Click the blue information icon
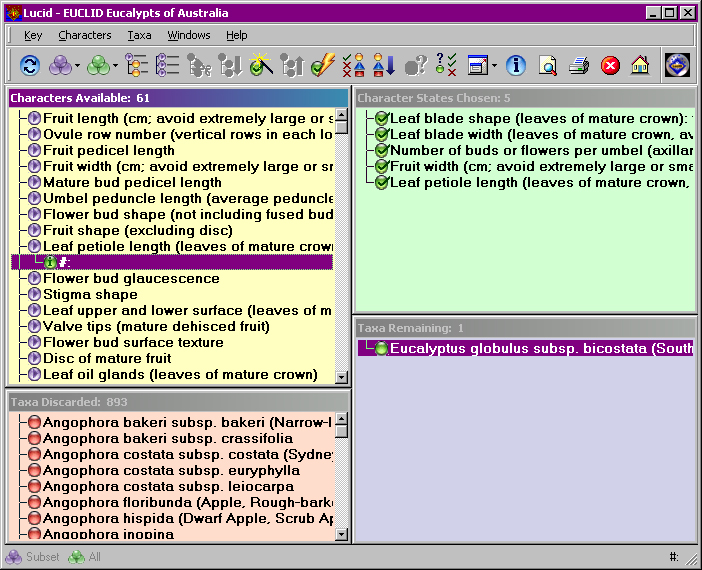This screenshot has height=570, width=702. [x=516, y=66]
